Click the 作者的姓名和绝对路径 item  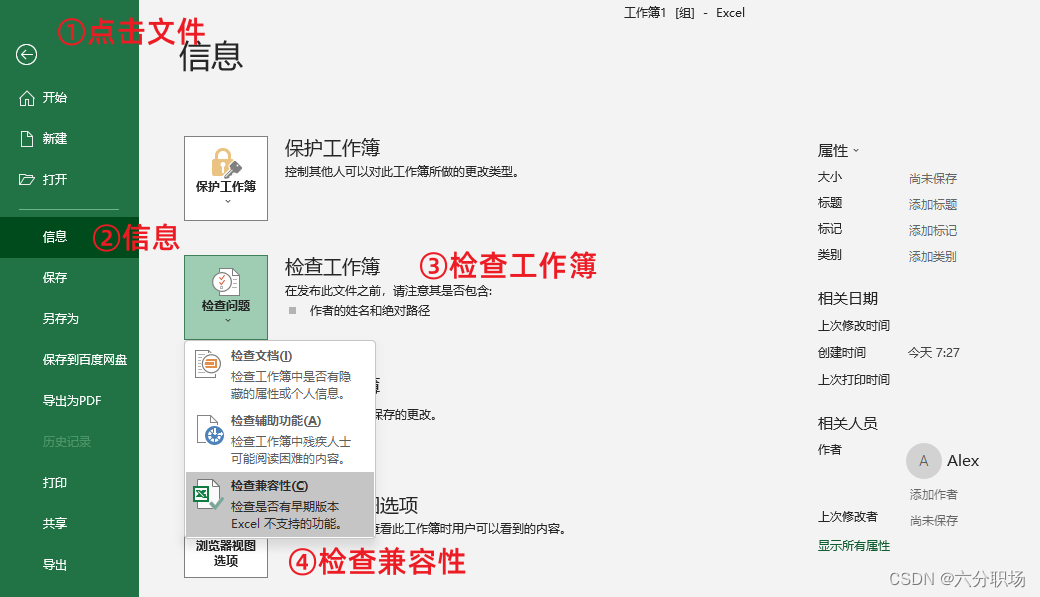pos(370,311)
